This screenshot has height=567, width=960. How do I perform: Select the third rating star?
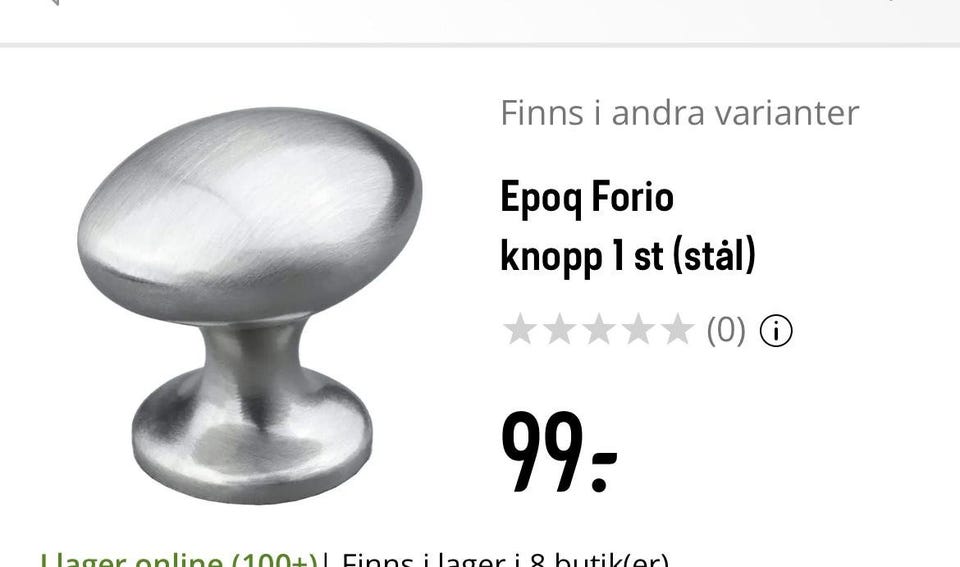[599, 329]
